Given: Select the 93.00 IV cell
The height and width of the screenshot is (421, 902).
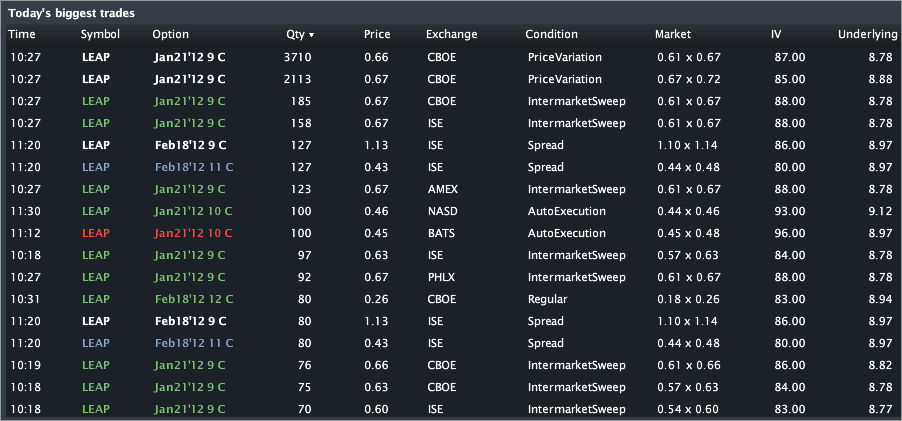Looking at the screenshot, I should click(791, 211).
